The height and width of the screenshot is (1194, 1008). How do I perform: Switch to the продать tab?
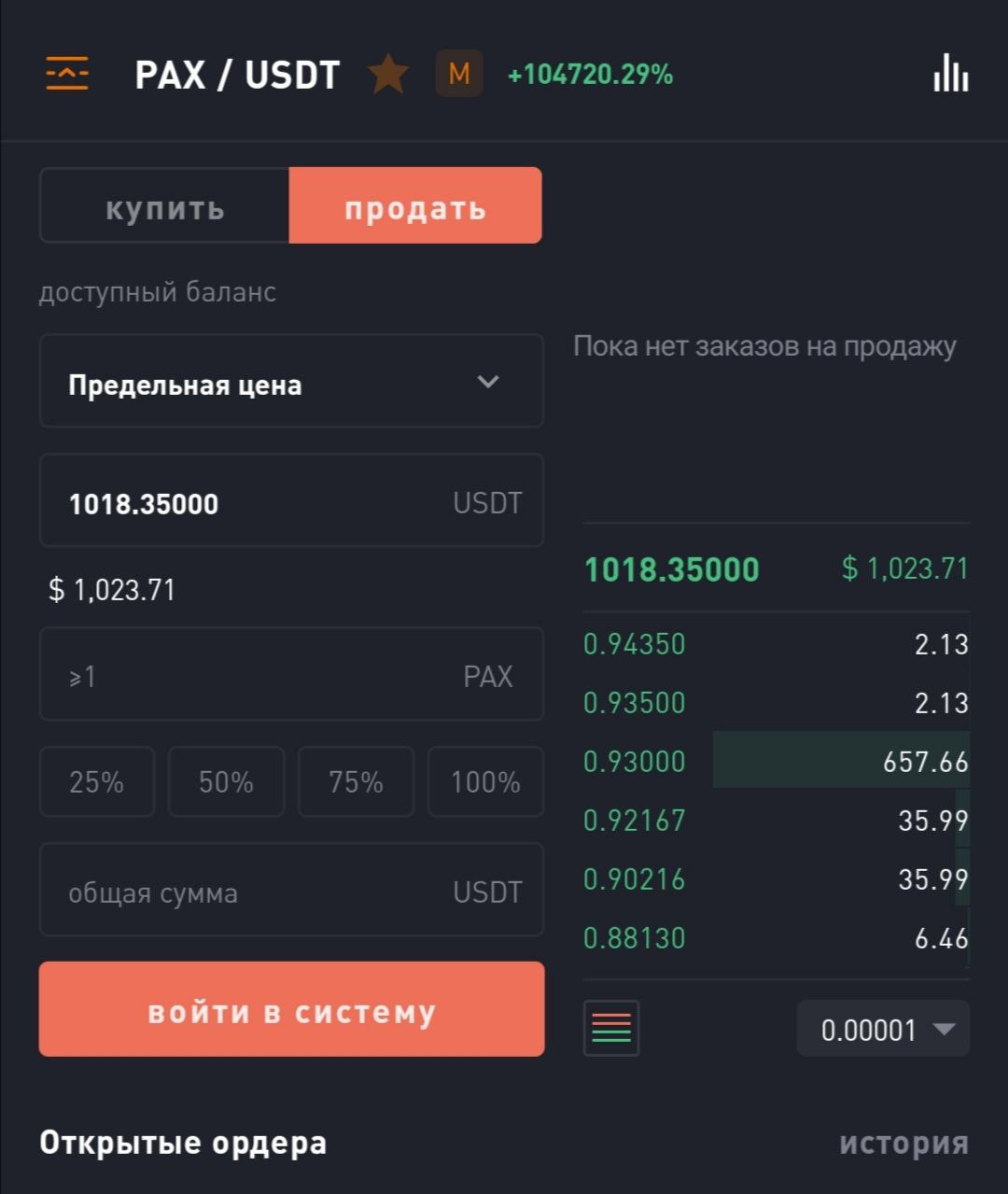pos(415,206)
